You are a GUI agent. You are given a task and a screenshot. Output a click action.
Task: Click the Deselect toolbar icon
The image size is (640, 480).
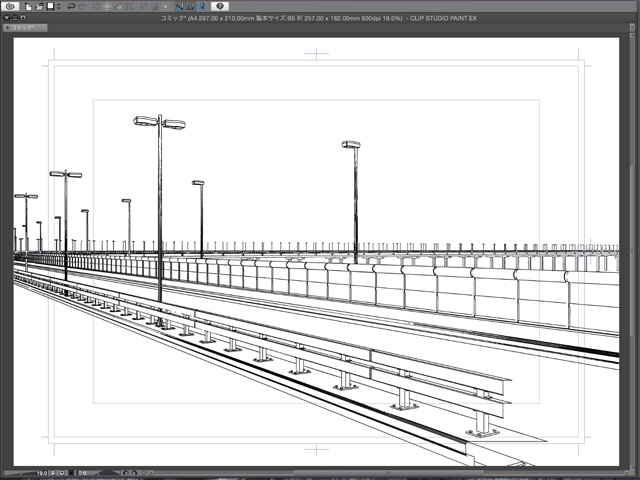pyautogui.click(x=144, y=7)
